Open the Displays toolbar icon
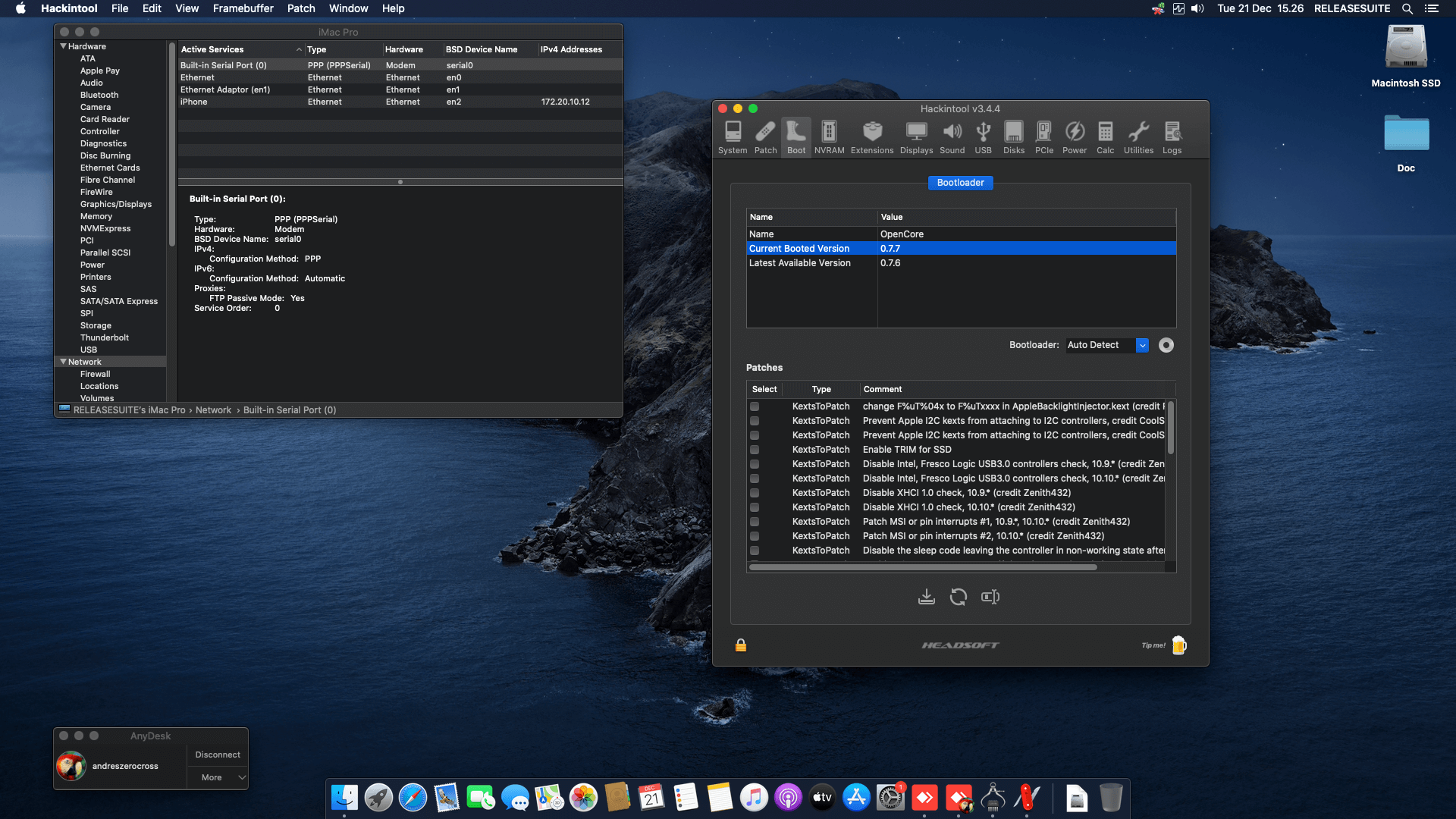 point(916,137)
